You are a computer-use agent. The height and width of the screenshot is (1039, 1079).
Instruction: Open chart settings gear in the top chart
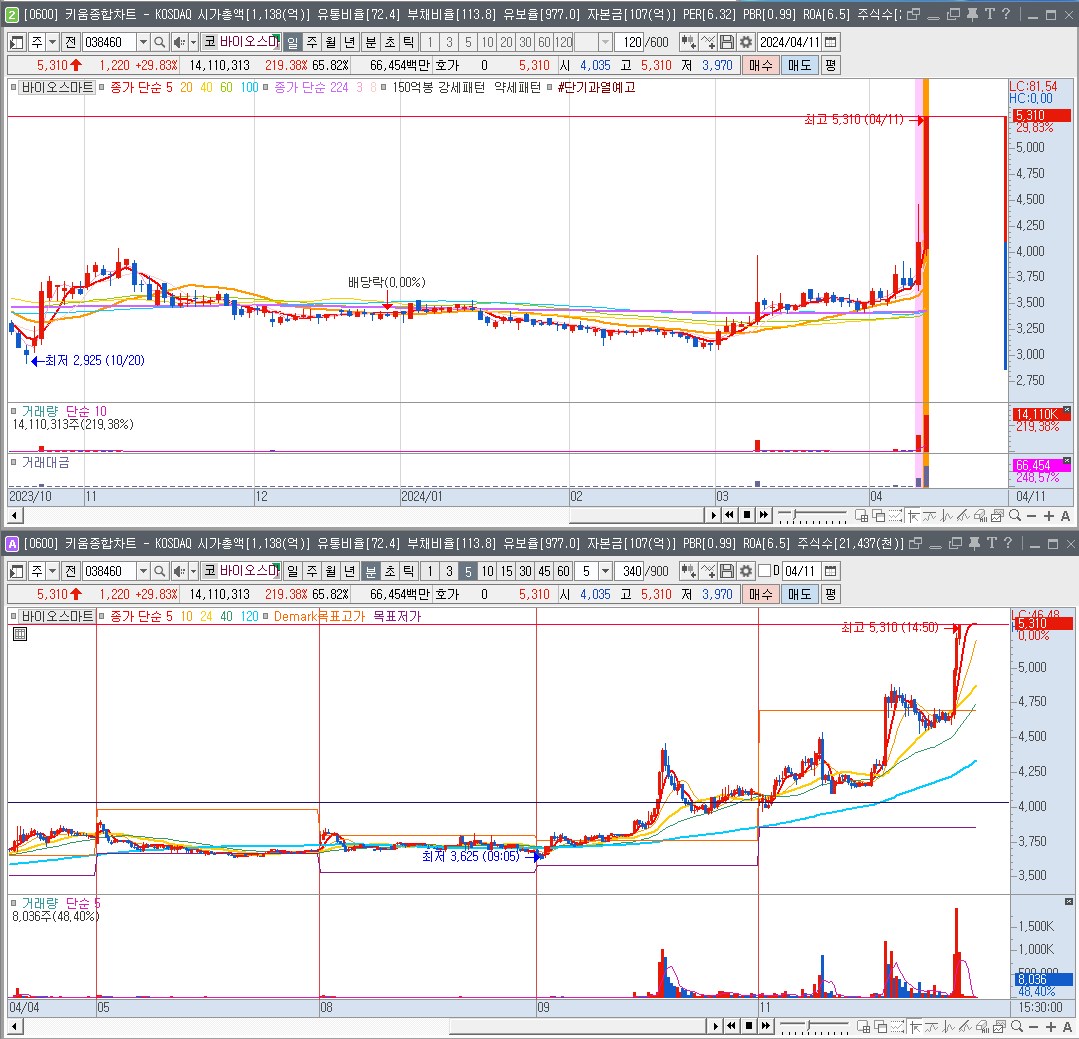click(746, 43)
